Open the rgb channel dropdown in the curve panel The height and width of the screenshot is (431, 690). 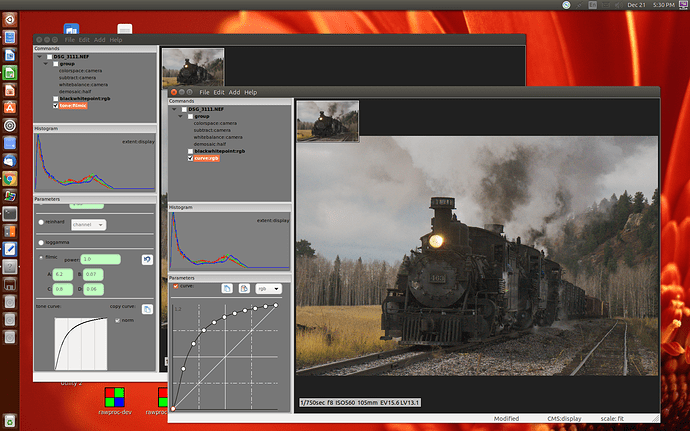268,289
